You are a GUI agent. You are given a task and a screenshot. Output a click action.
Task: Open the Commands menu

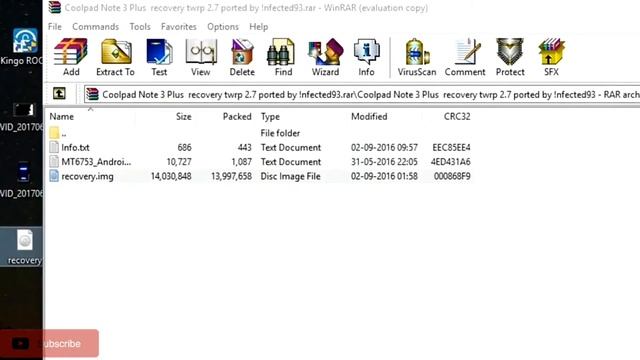click(x=96, y=27)
